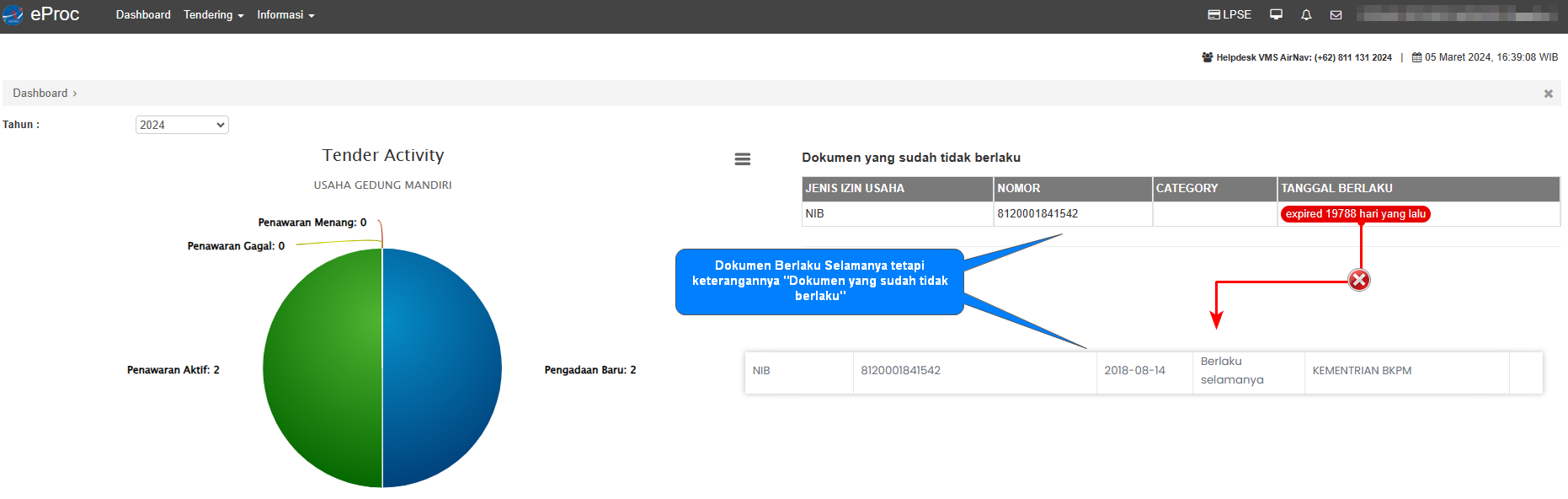Click the red error X circle icon

coord(1358,281)
